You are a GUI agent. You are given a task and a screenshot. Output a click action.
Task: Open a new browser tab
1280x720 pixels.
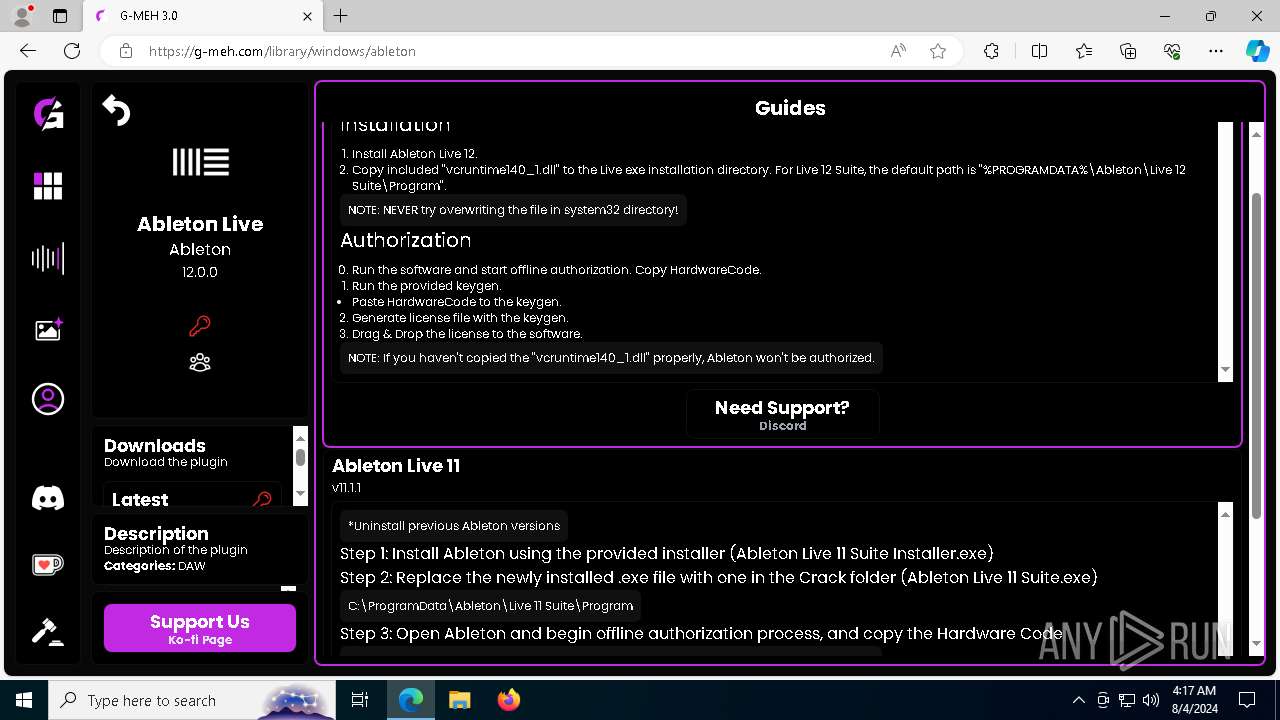[341, 16]
